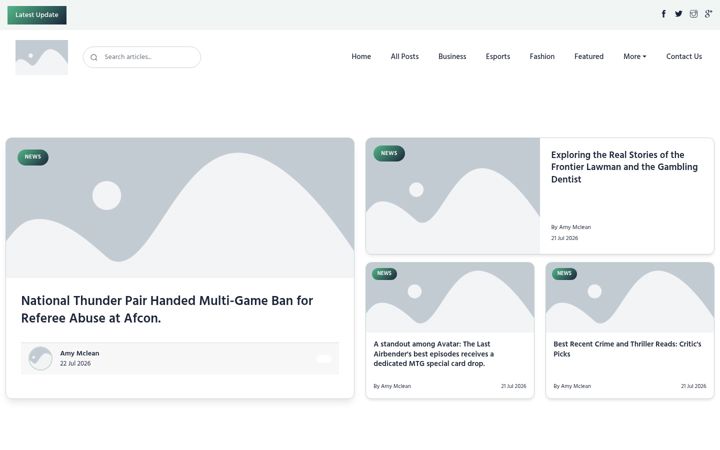720x450 pixels.
Task: Open the Esports category
Action: (x=498, y=56)
